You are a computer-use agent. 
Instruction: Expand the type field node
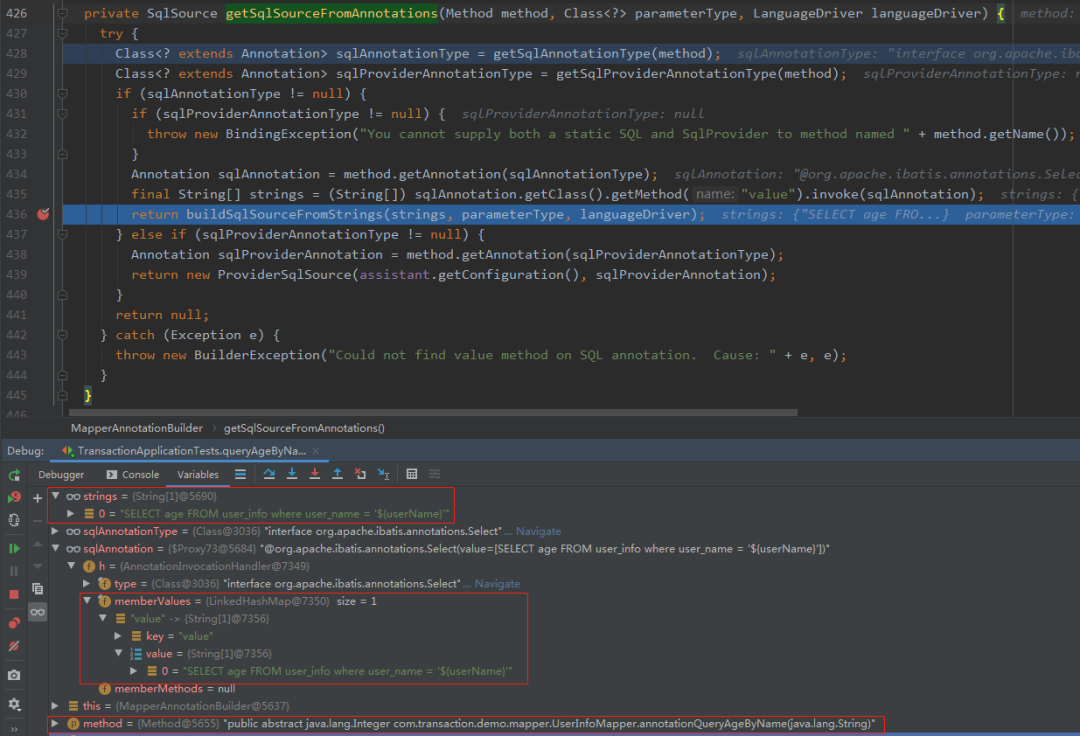click(x=86, y=584)
